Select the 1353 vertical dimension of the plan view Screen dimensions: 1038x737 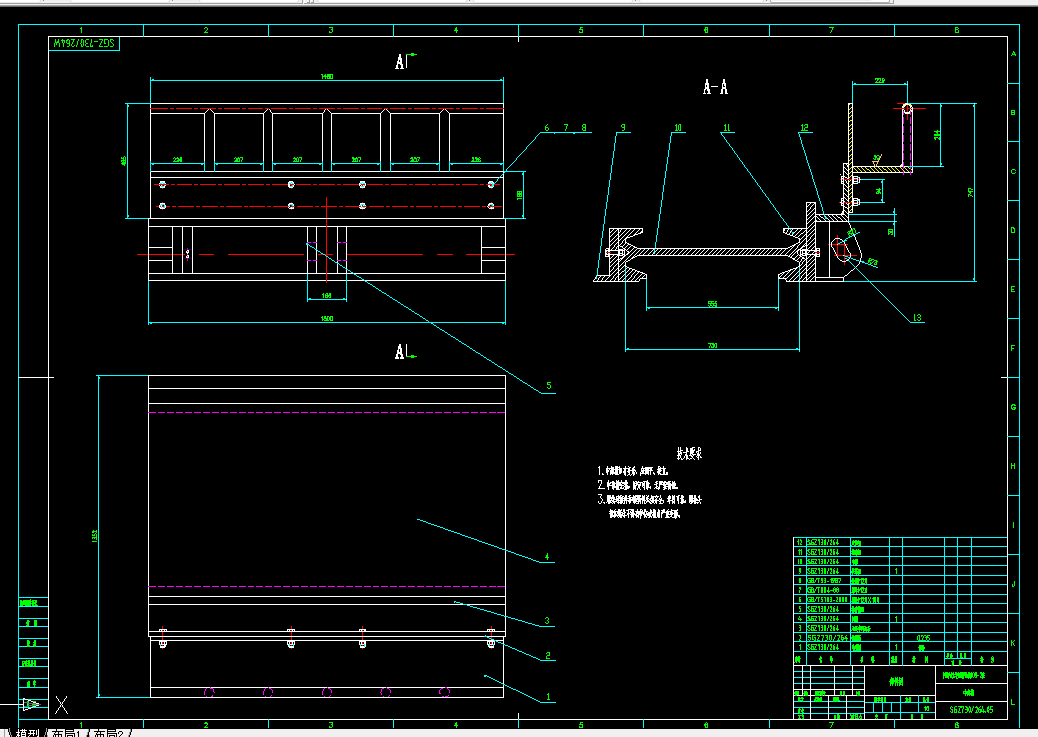point(95,536)
